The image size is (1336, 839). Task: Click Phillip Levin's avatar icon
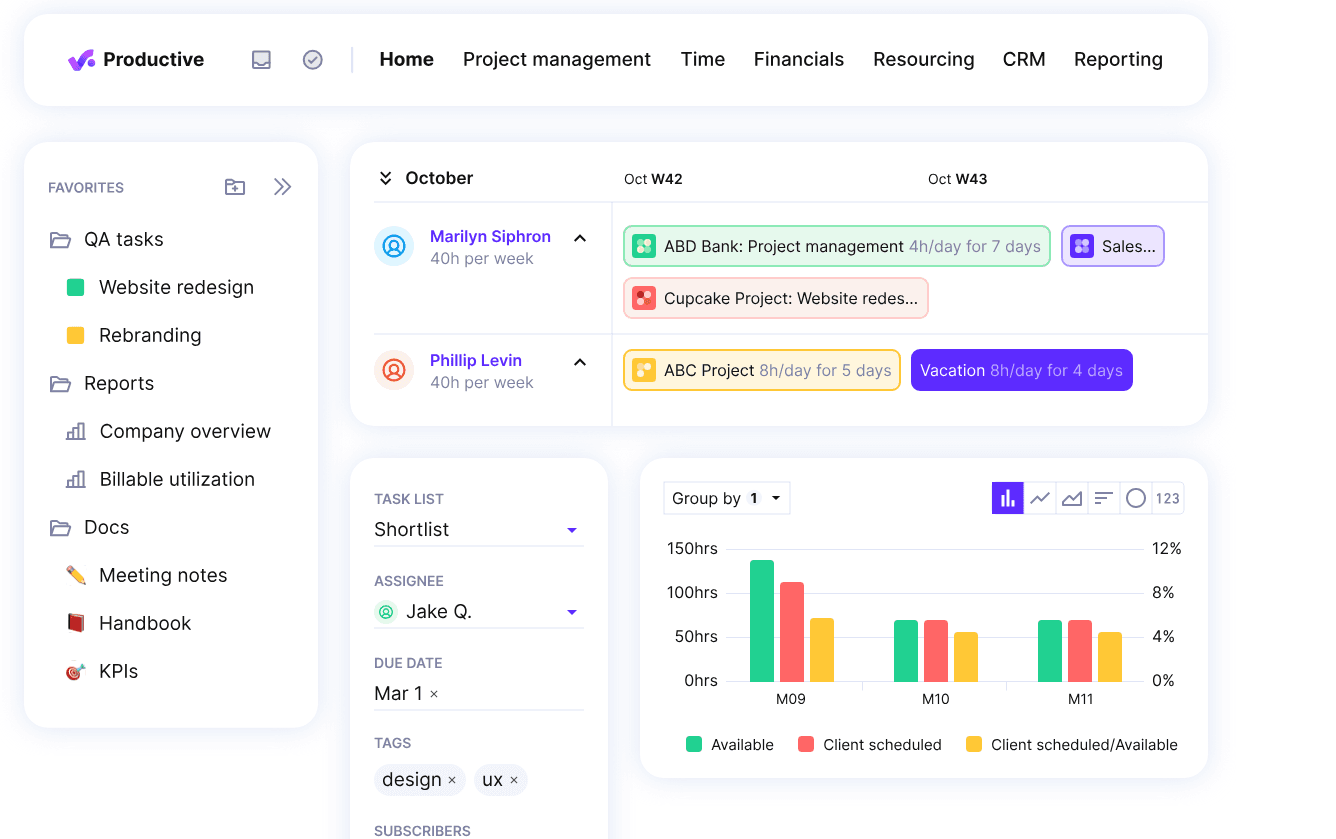[394, 370]
